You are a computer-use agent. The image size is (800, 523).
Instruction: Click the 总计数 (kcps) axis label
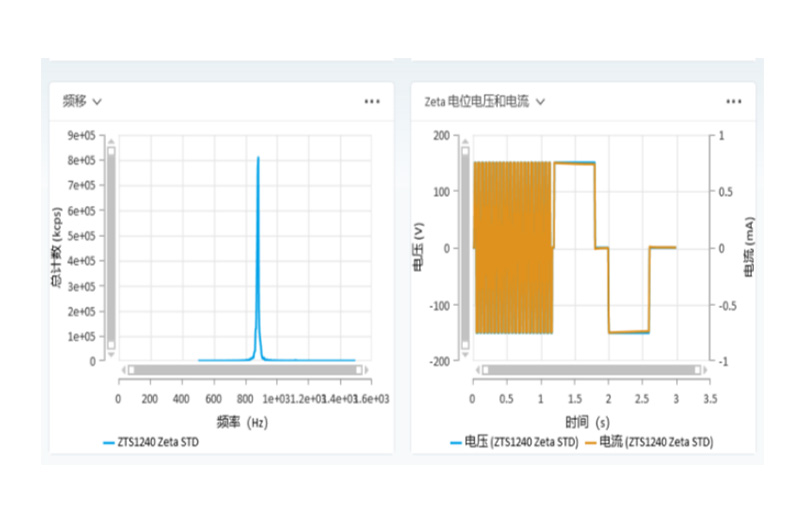pos(56,247)
